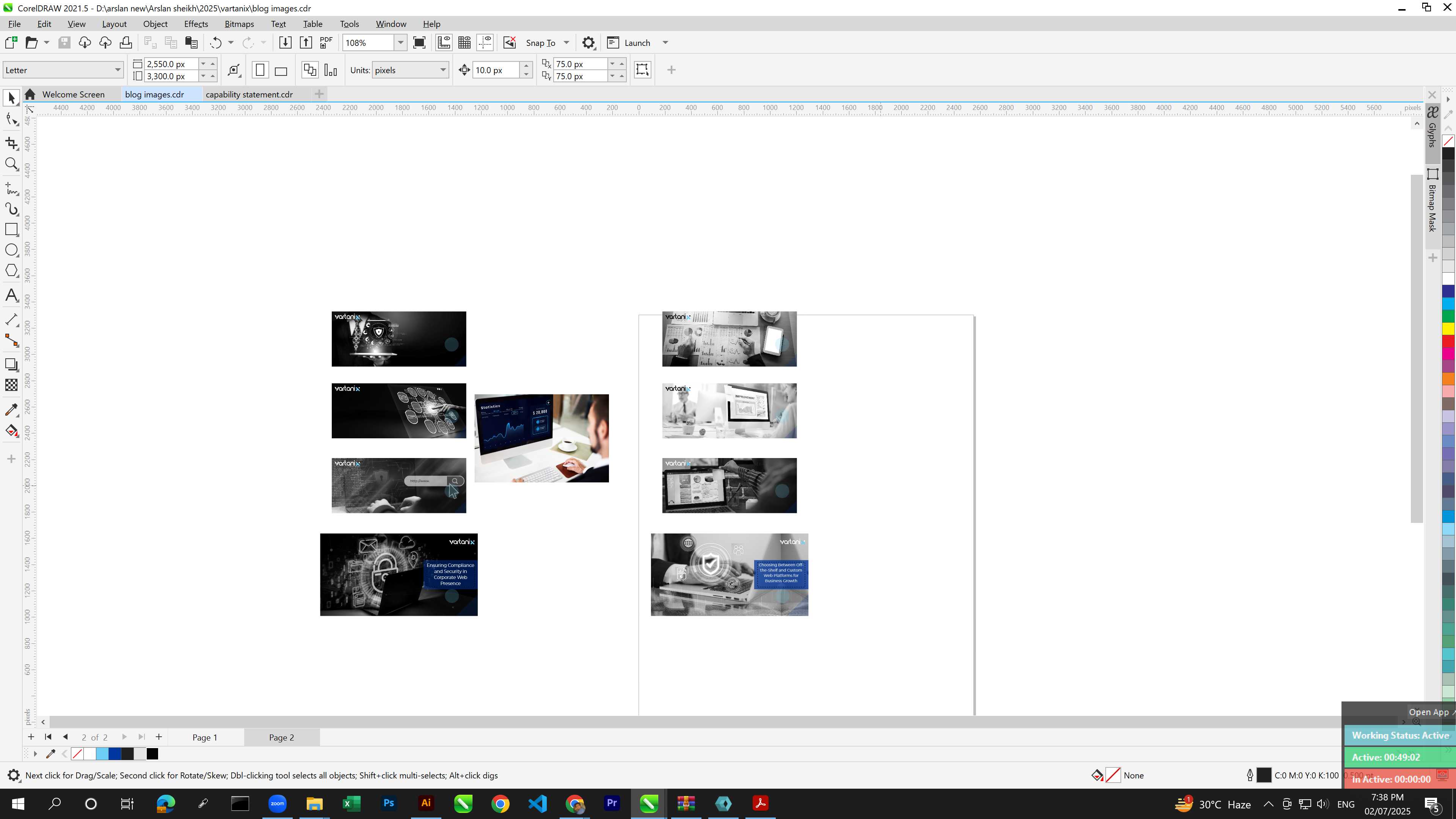Screen dimensions: 1456x819
Task: Open the undo history dropdown arrow
Action: 231,42
